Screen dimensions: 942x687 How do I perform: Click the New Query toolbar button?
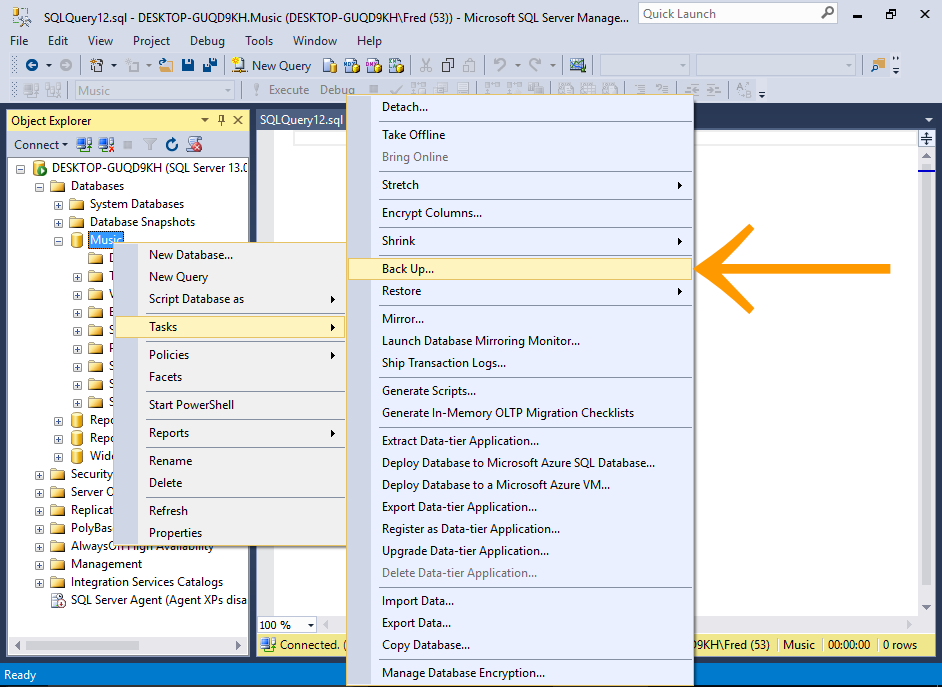click(271, 65)
